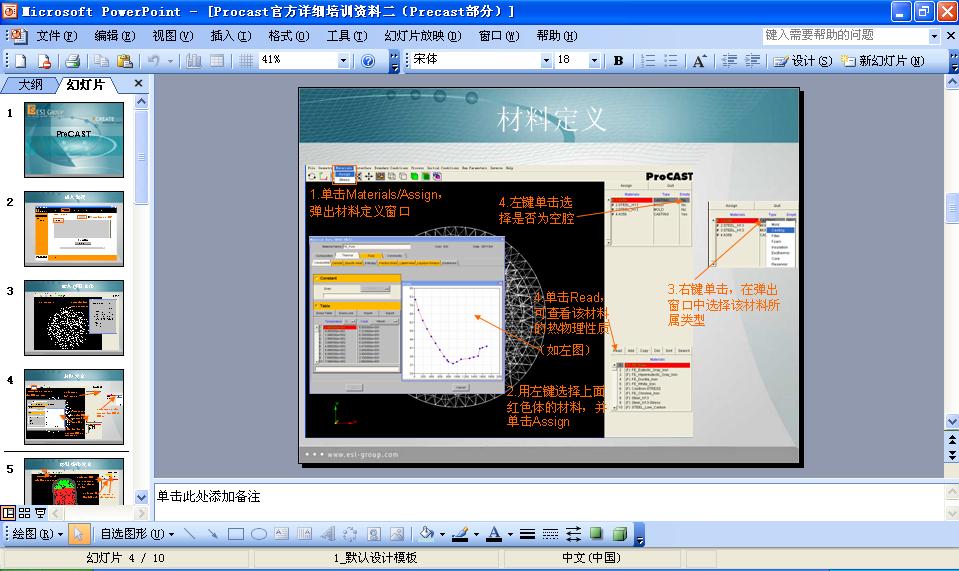Pick the Rectangle drawing tool
The image size is (959, 571).
tap(235, 534)
